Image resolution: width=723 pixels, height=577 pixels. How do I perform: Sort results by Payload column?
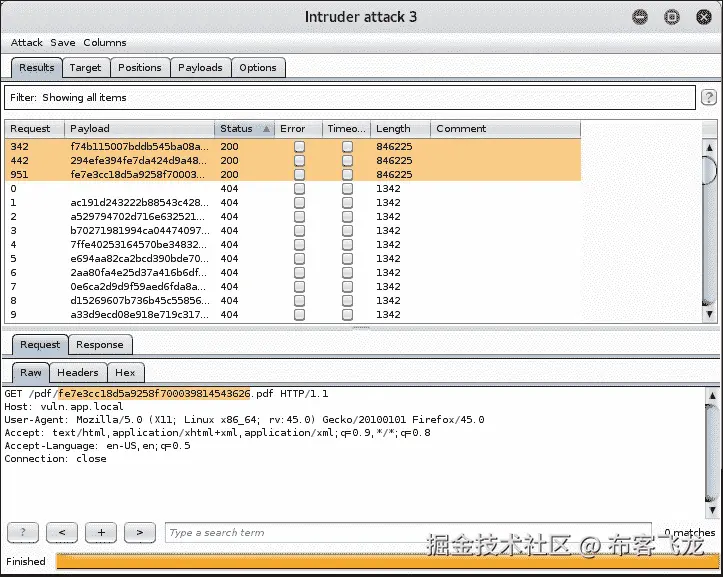click(139, 129)
